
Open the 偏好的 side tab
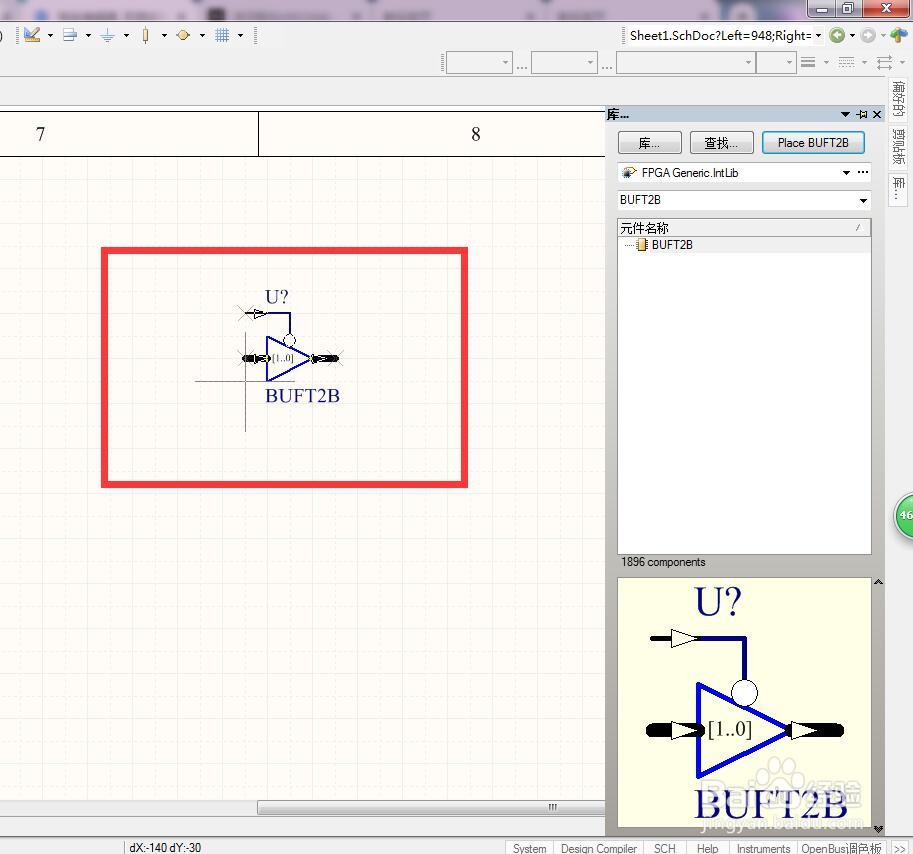(x=899, y=98)
